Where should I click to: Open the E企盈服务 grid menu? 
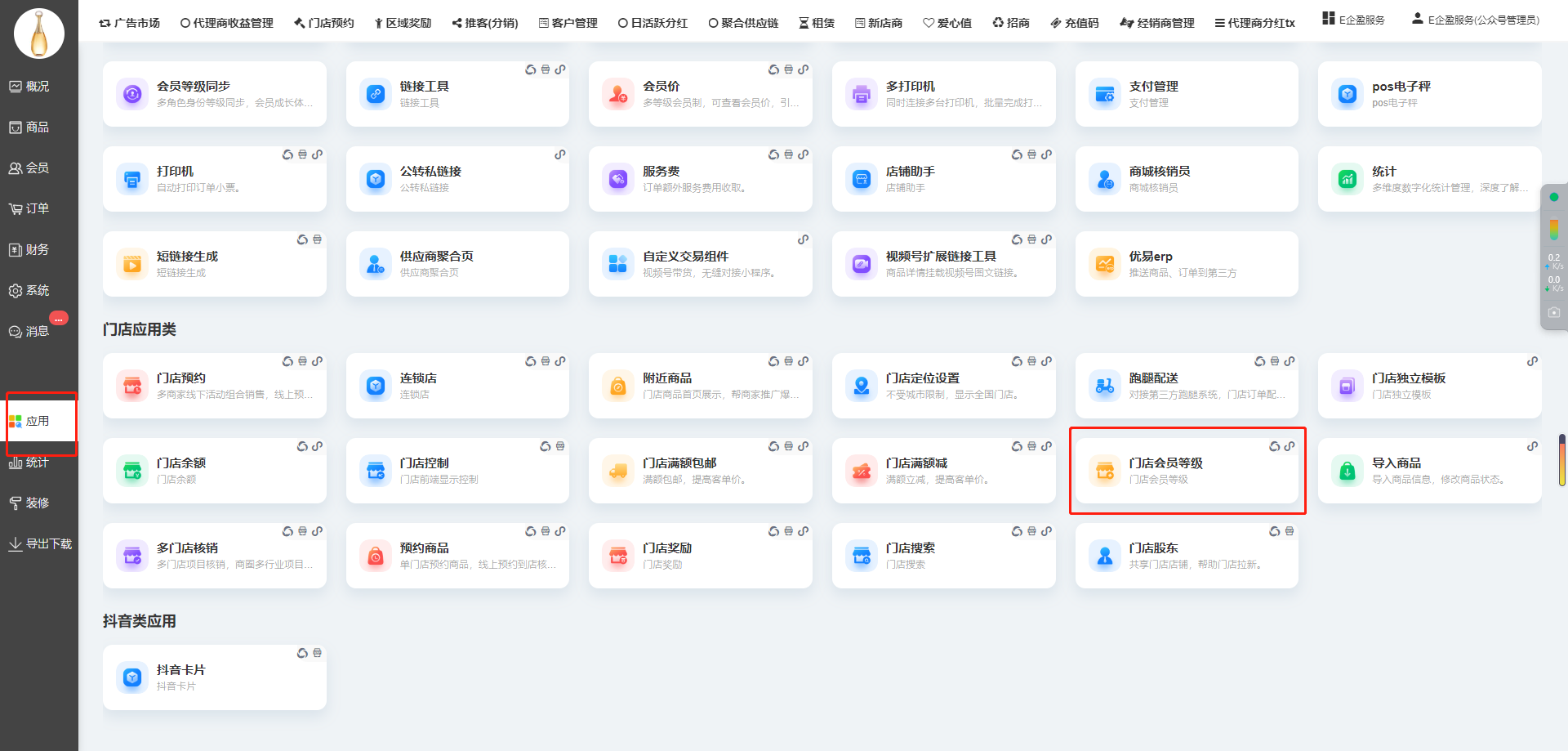click(1353, 20)
